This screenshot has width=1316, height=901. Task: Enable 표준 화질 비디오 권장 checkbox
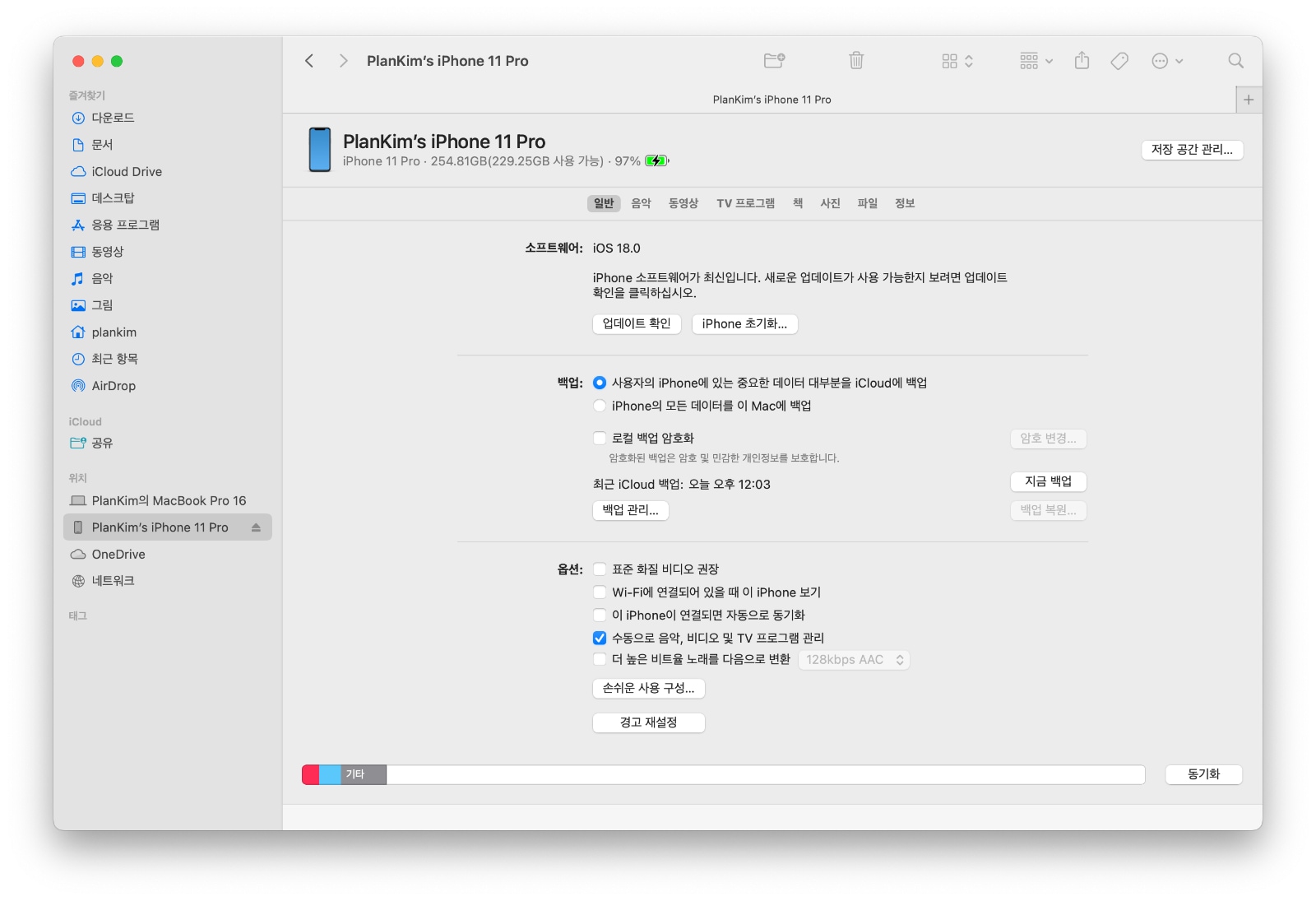600,569
